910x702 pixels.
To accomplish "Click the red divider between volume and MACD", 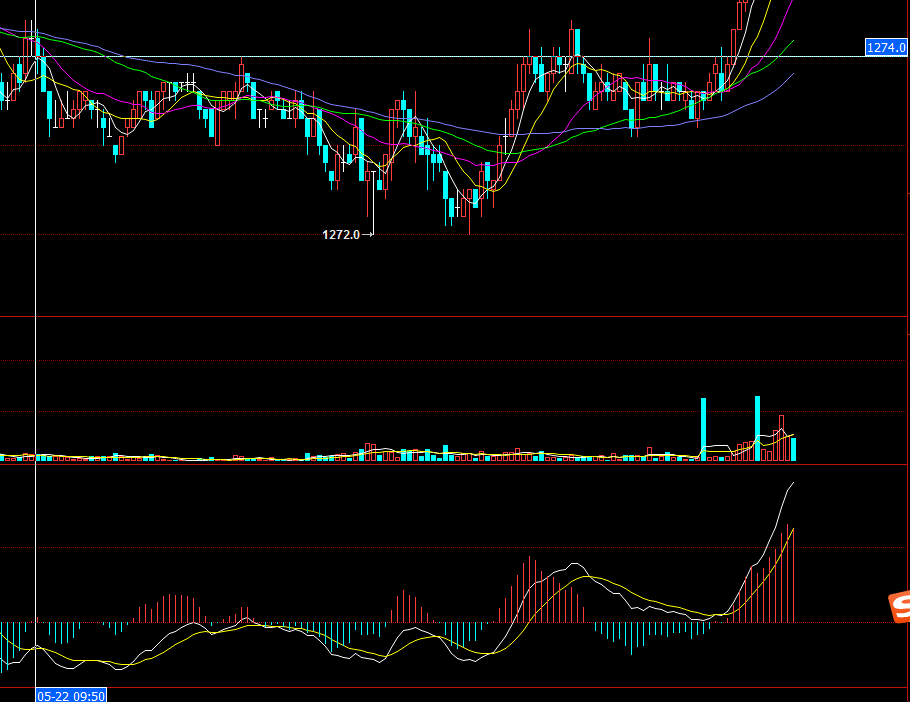I will 450,465.
